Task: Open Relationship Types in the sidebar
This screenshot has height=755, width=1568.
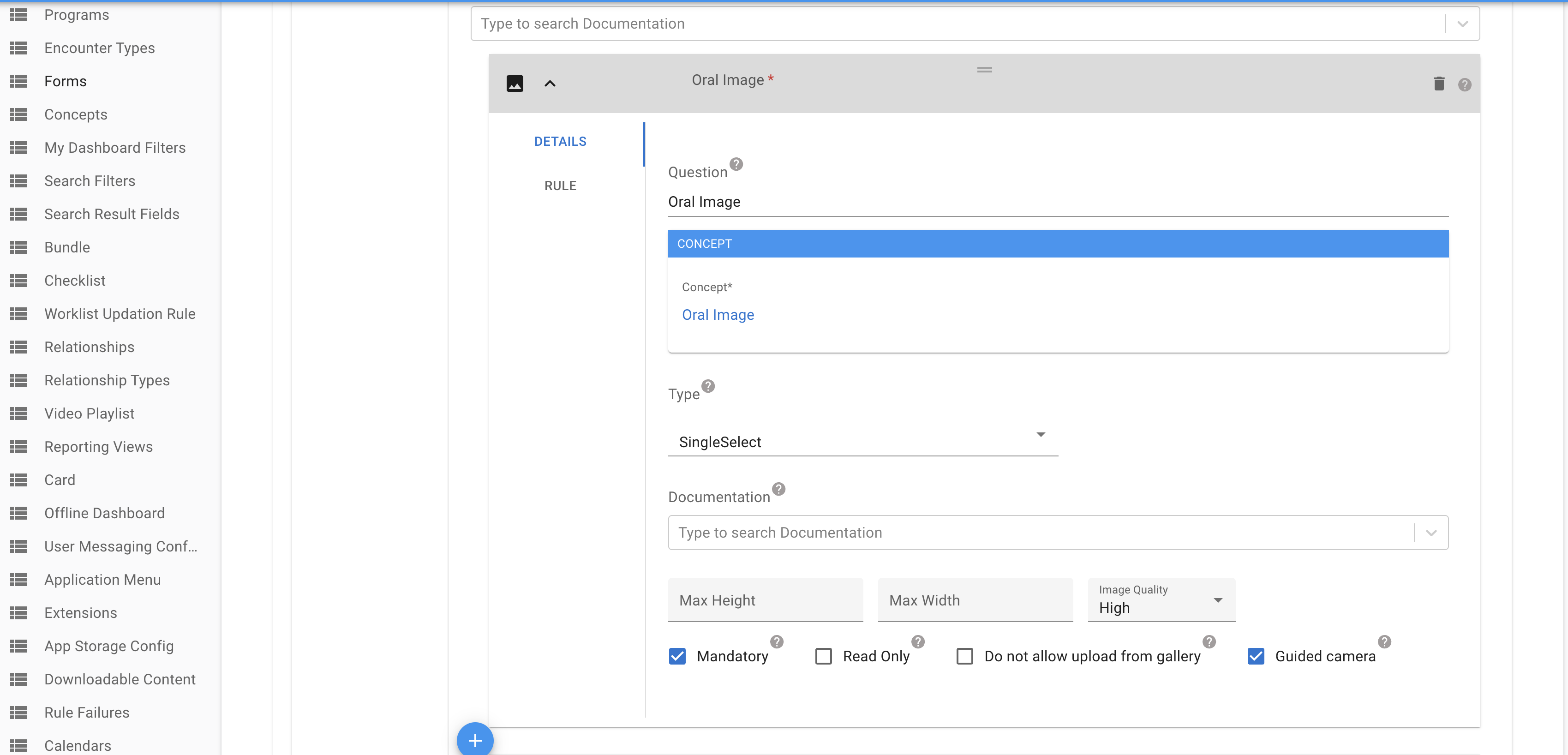Action: click(x=107, y=380)
